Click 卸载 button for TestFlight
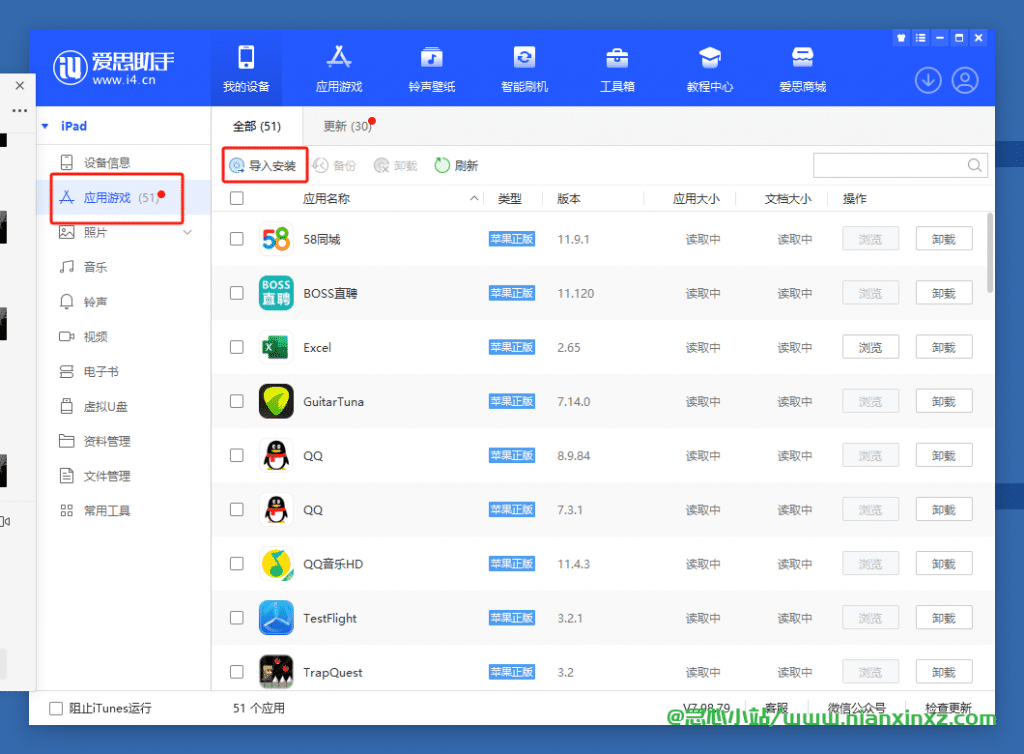Screen dimensions: 1024x754 pyautogui.click(x=944, y=618)
